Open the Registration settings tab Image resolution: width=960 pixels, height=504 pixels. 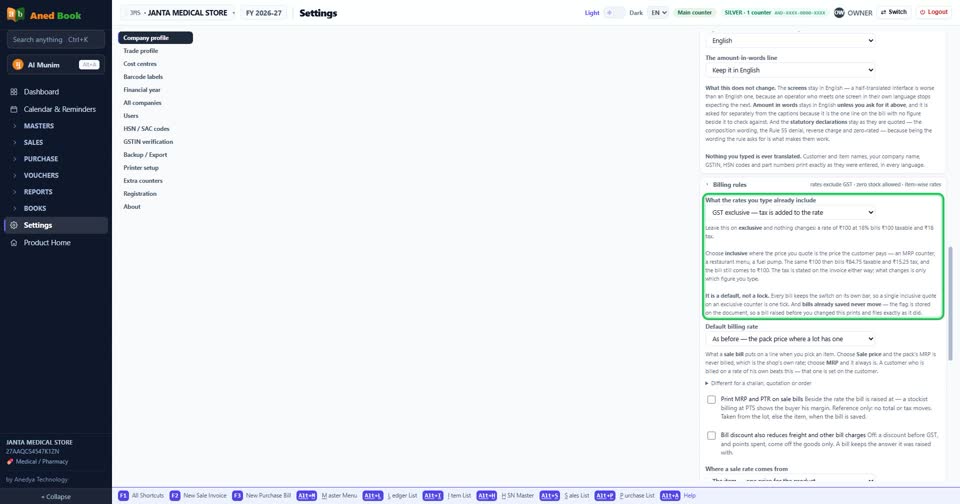point(156,194)
